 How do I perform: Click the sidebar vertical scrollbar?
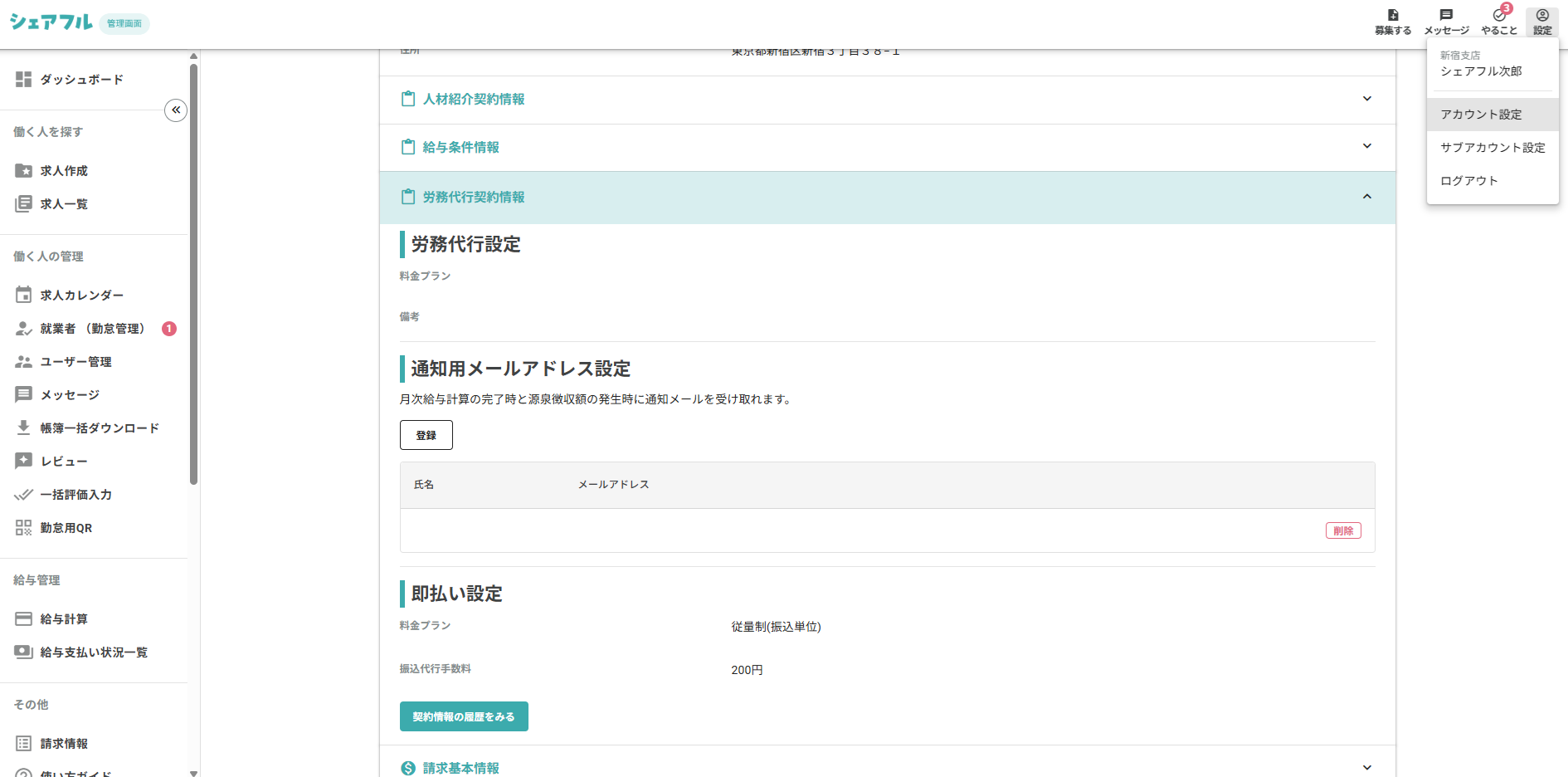coord(193,274)
